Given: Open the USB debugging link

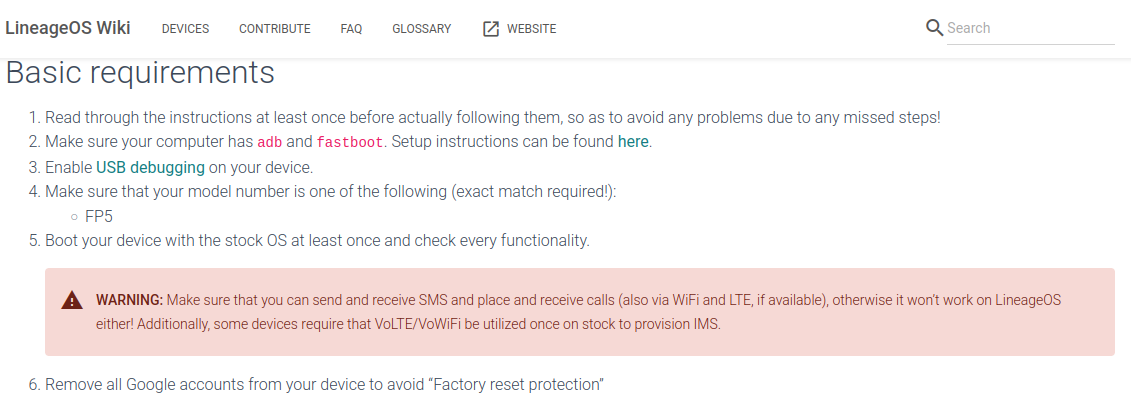Looking at the screenshot, I should tap(150, 167).
